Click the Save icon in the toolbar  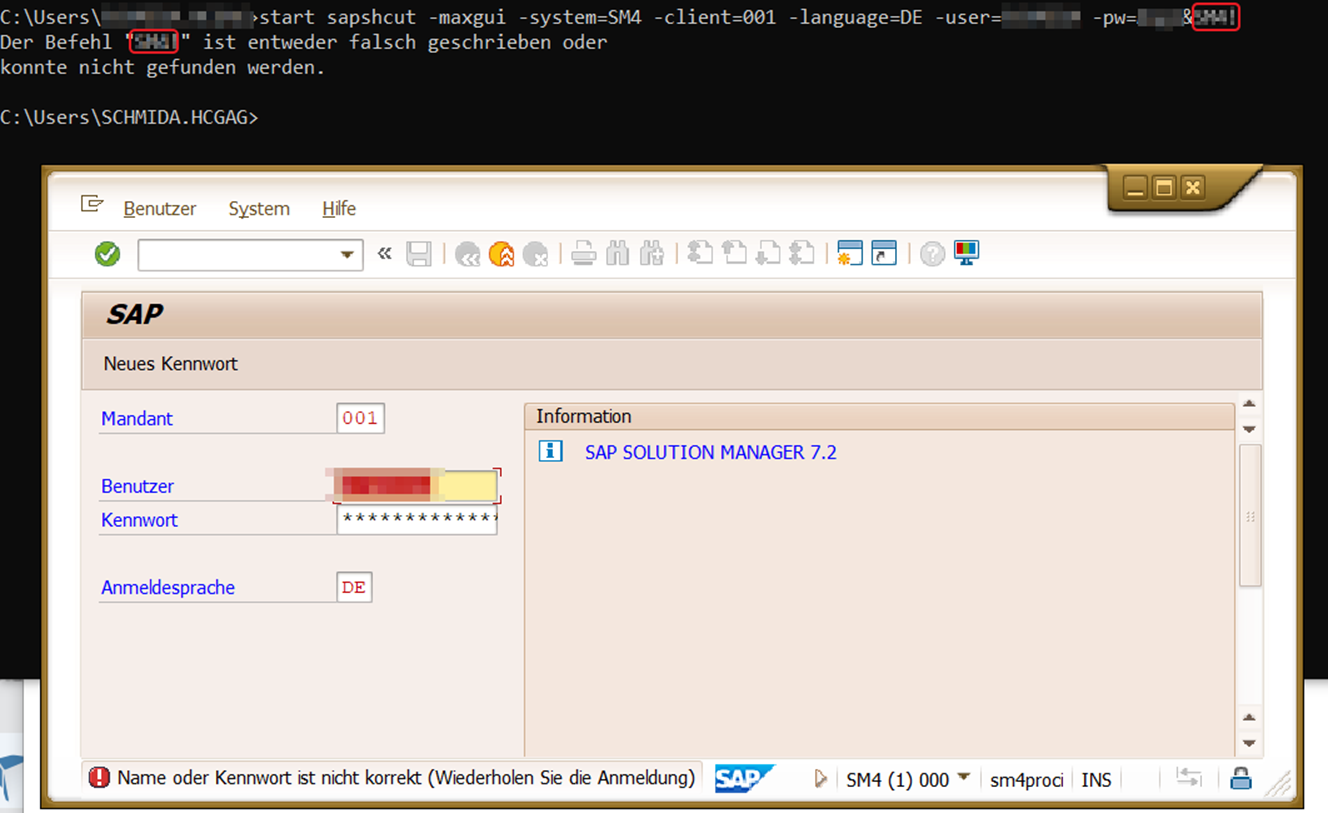click(419, 253)
